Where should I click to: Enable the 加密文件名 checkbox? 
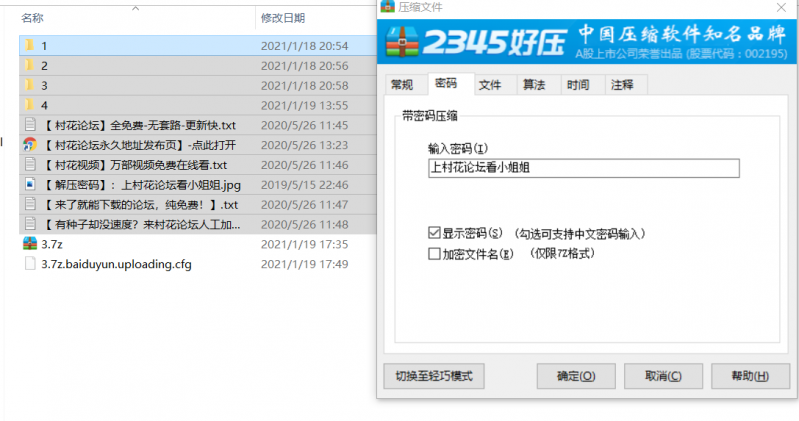(434, 254)
